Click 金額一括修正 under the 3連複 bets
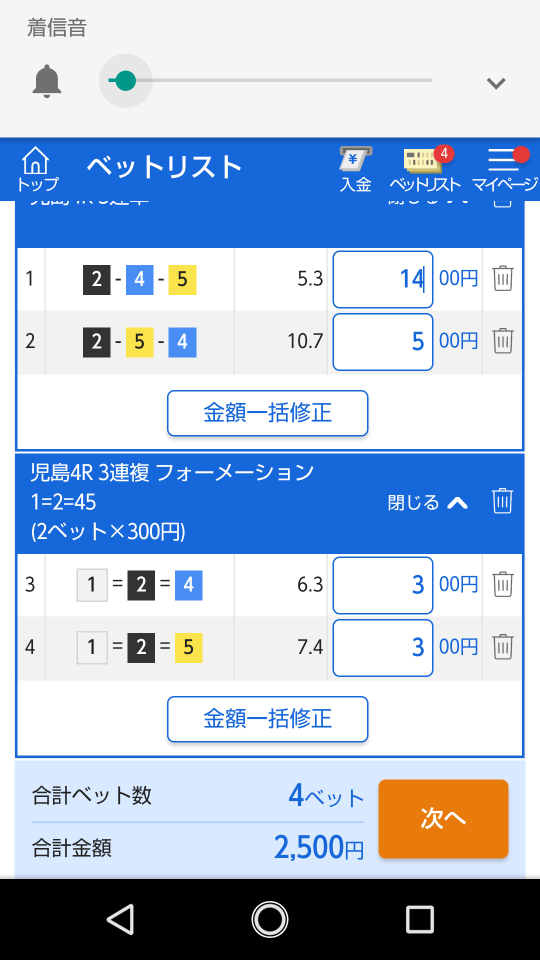This screenshot has width=540, height=960. (x=268, y=719)
